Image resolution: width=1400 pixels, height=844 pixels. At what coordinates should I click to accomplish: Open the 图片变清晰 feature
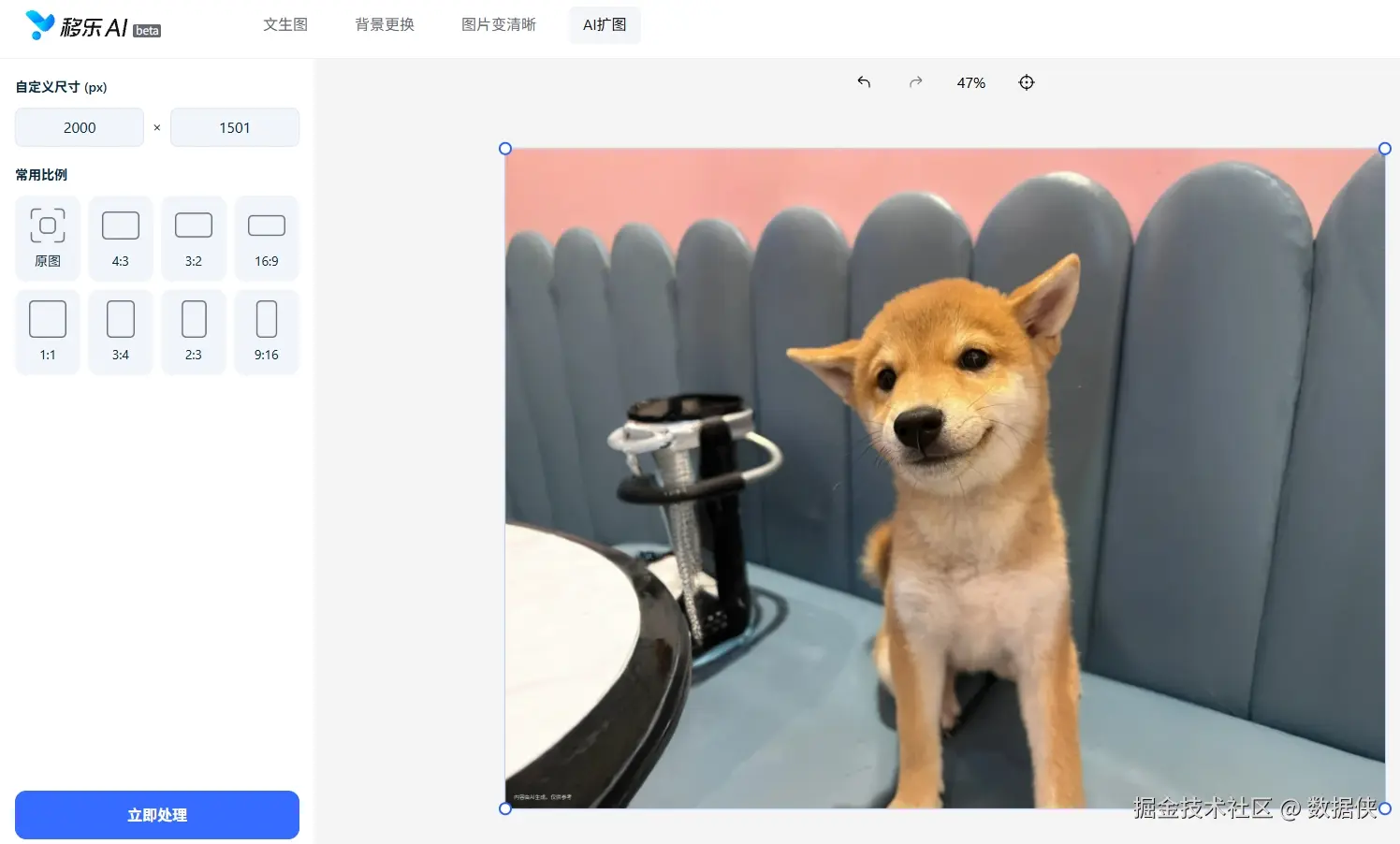[x=498, y=25]
